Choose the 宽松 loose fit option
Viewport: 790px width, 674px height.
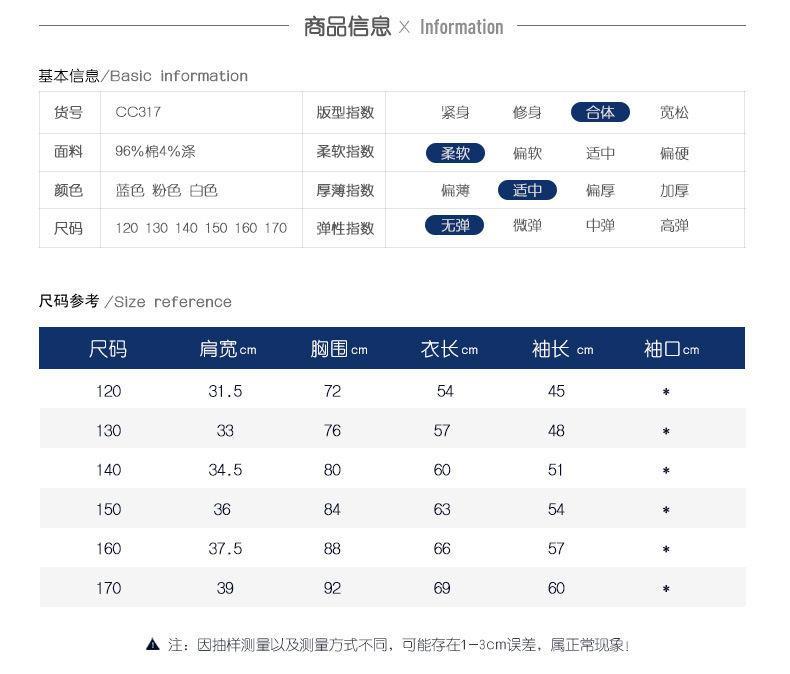point(674,112)
